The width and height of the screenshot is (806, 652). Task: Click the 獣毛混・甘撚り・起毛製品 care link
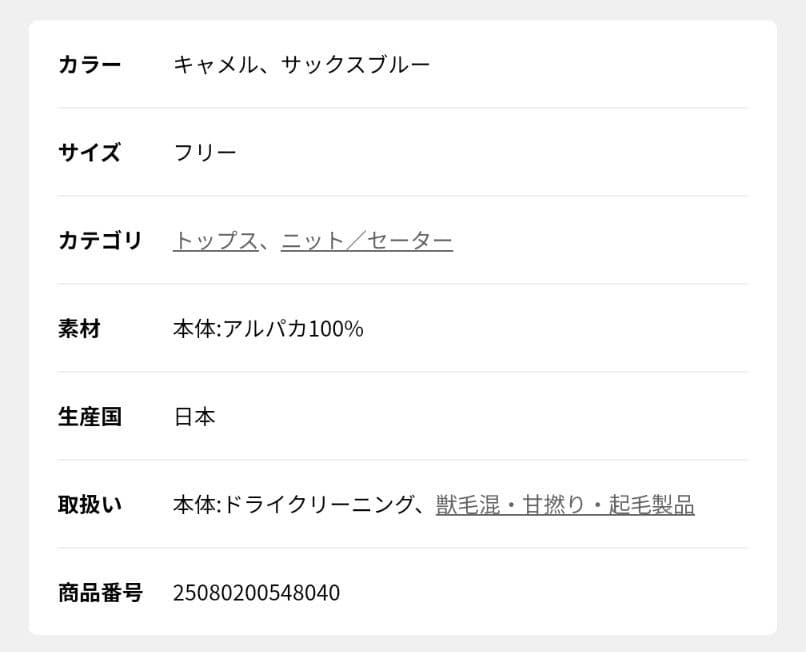[565, 504]
